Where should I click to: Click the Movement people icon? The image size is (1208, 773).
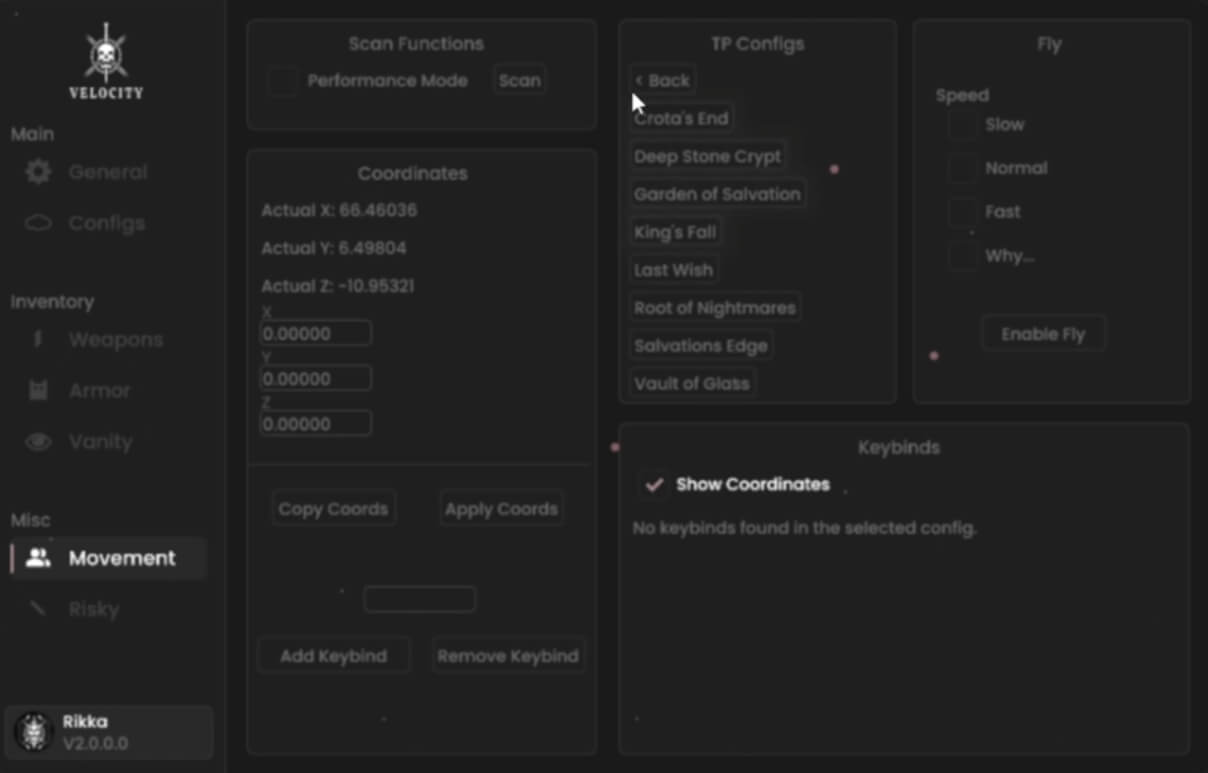click(x=38, y=558)
